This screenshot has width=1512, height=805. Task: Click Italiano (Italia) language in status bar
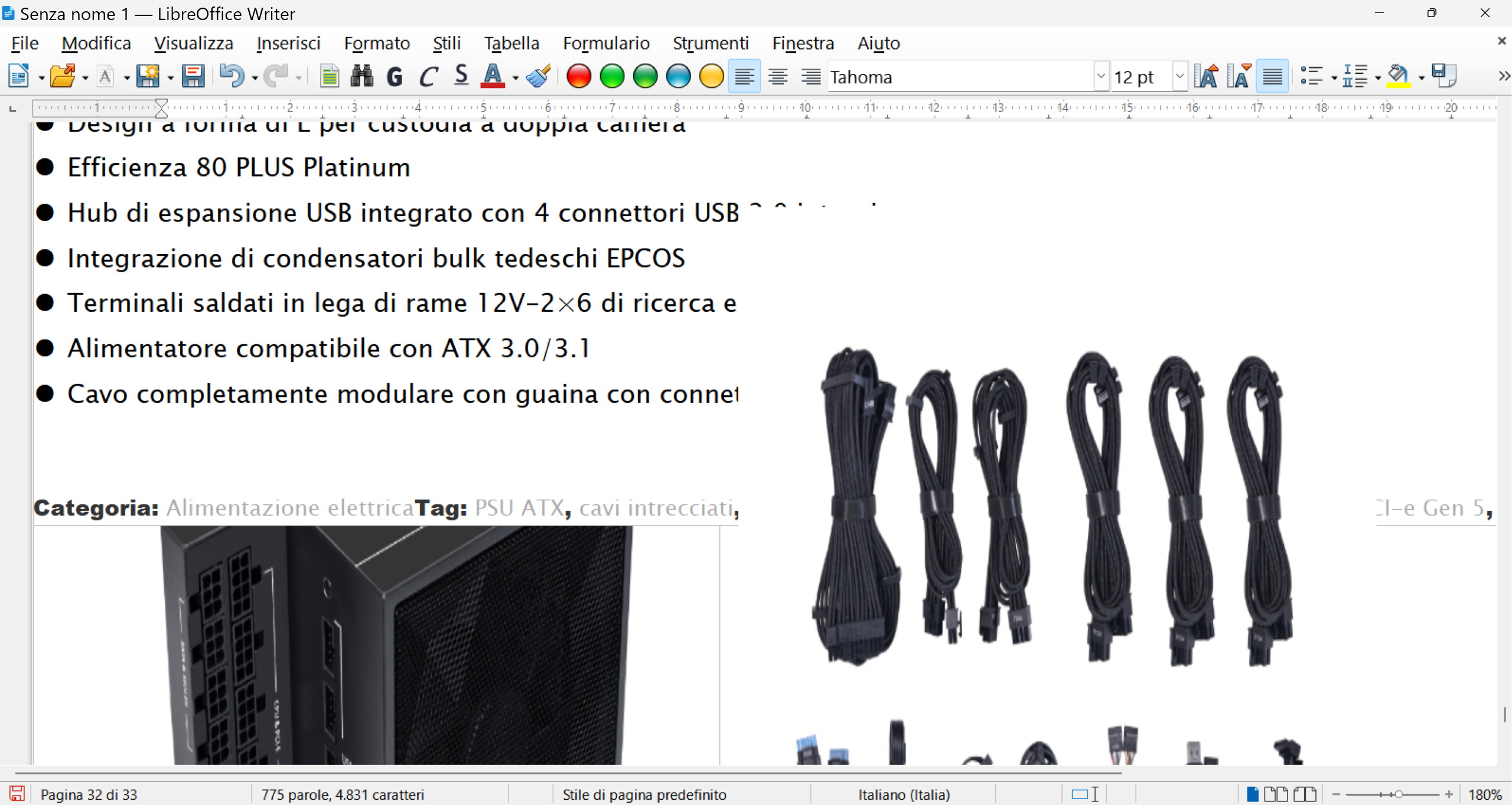[904, 794]
